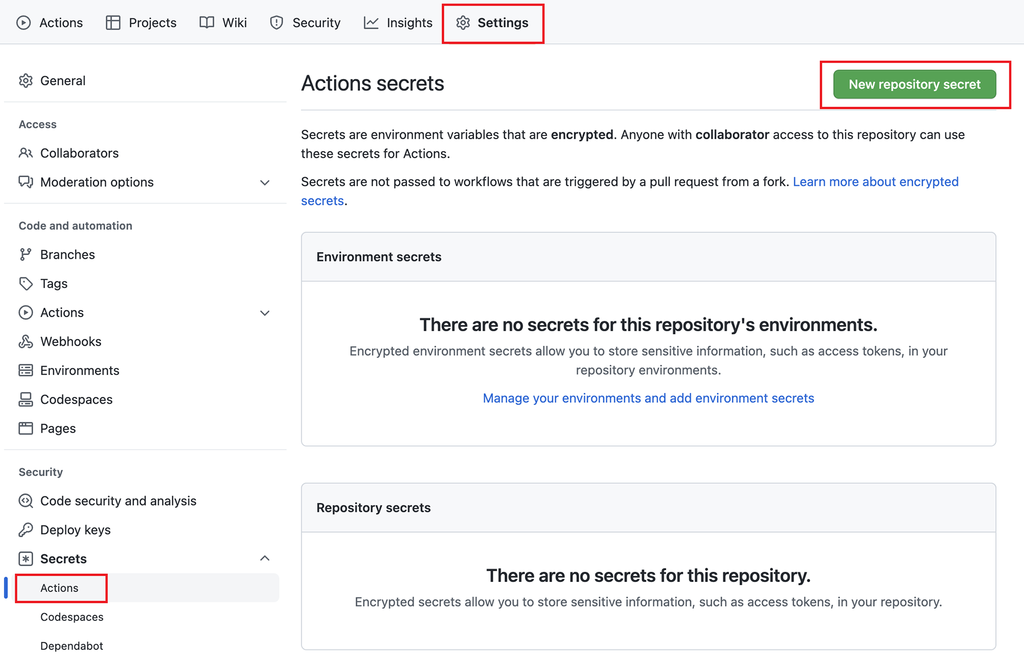Screen dimensions: 1024x662
Task: Select the Insights graph icon
Action: pyautogui.click(x=369, y=22)
